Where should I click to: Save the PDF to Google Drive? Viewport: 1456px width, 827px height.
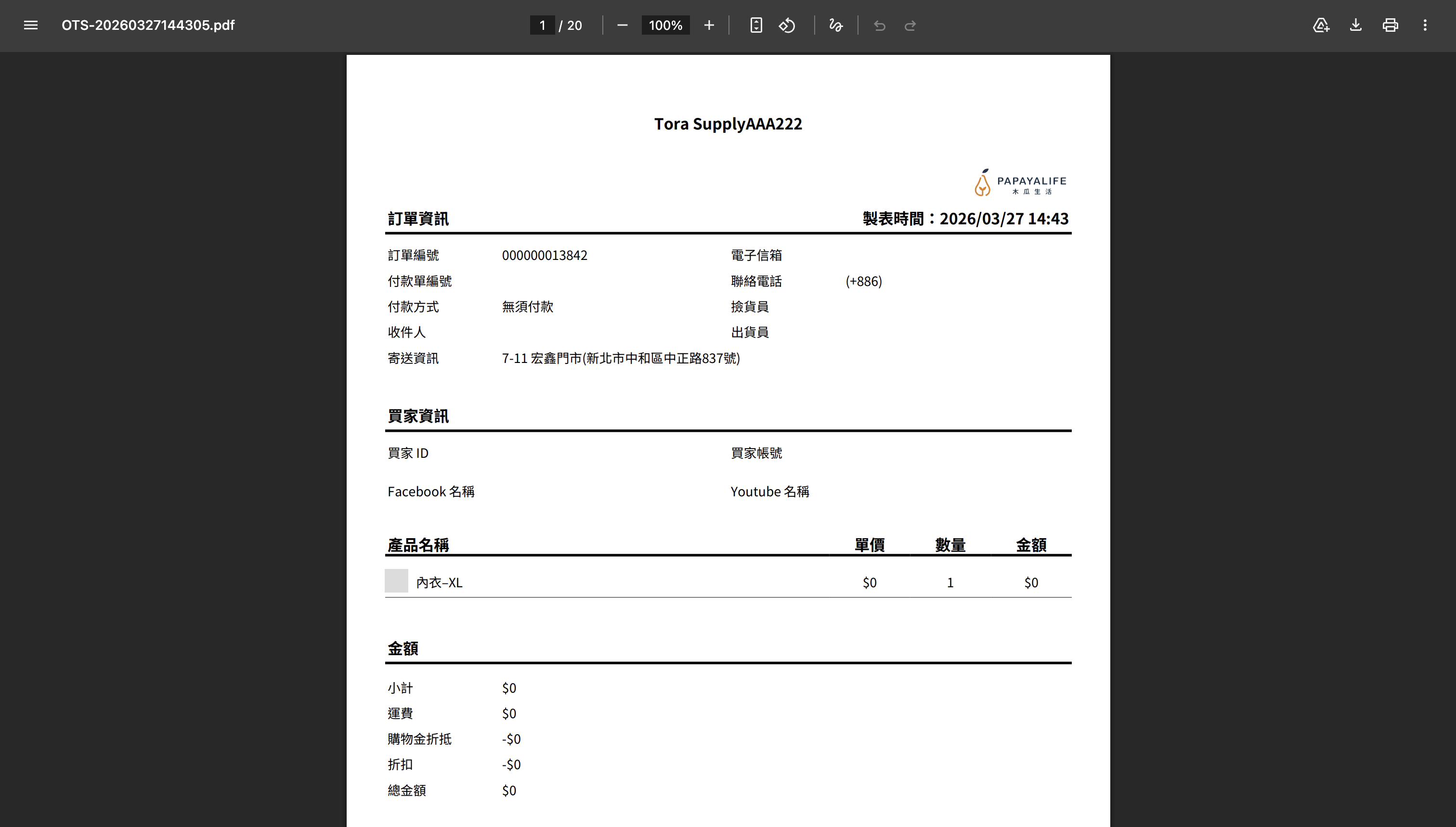pyautogui.click(x=1321, y=25)
